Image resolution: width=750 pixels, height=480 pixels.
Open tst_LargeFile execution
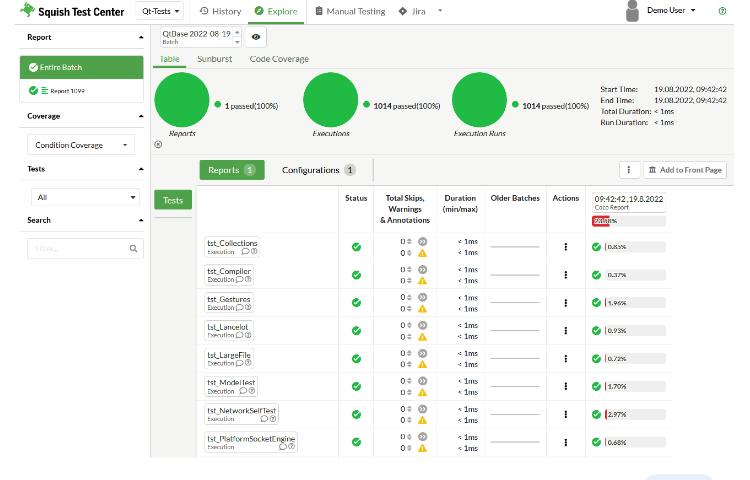click(x=229, y=359)
